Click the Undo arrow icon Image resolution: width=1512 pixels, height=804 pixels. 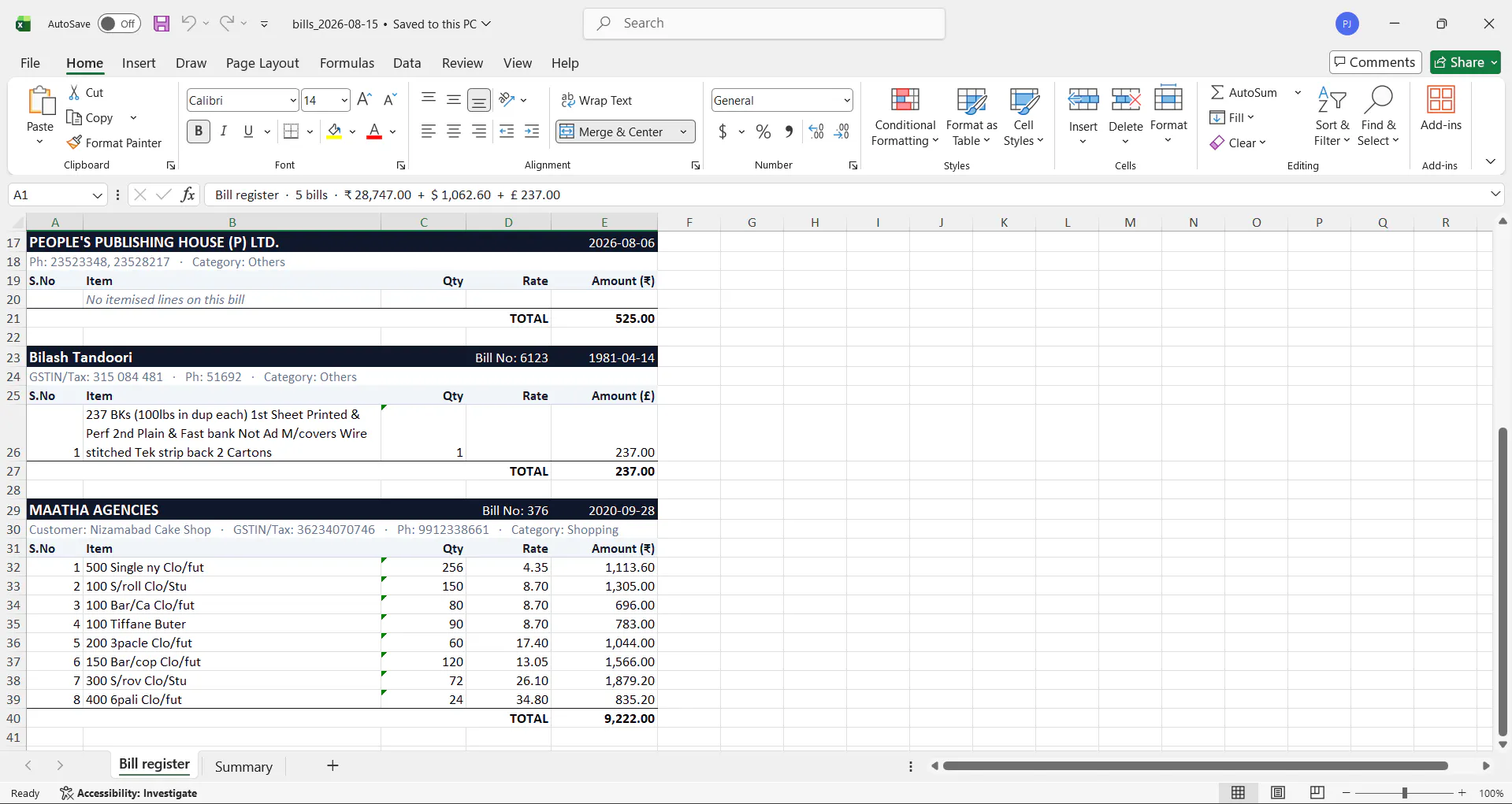pyautogui.click(x=188, y=23)
